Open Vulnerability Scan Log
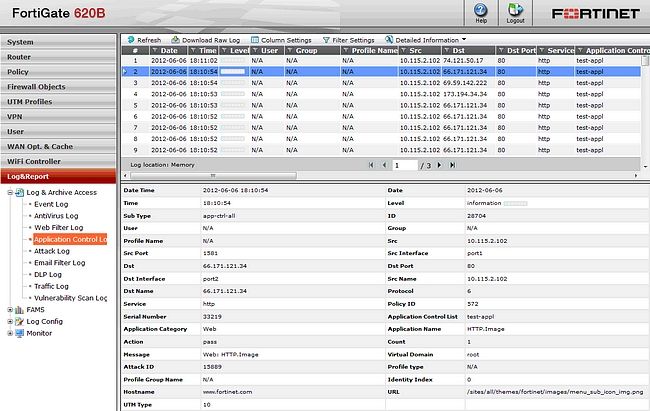Image resolution: width=650 pixels, height=411 pixels. [70, 298]
